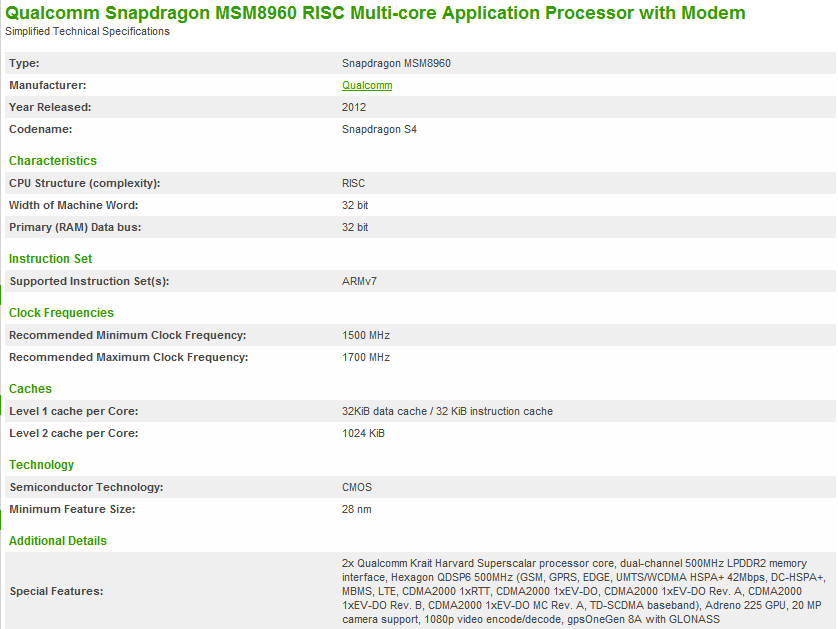Viewport: 838px width, 629px height.
Task: Select the 'Type:' row label
Action: [24, 63]
